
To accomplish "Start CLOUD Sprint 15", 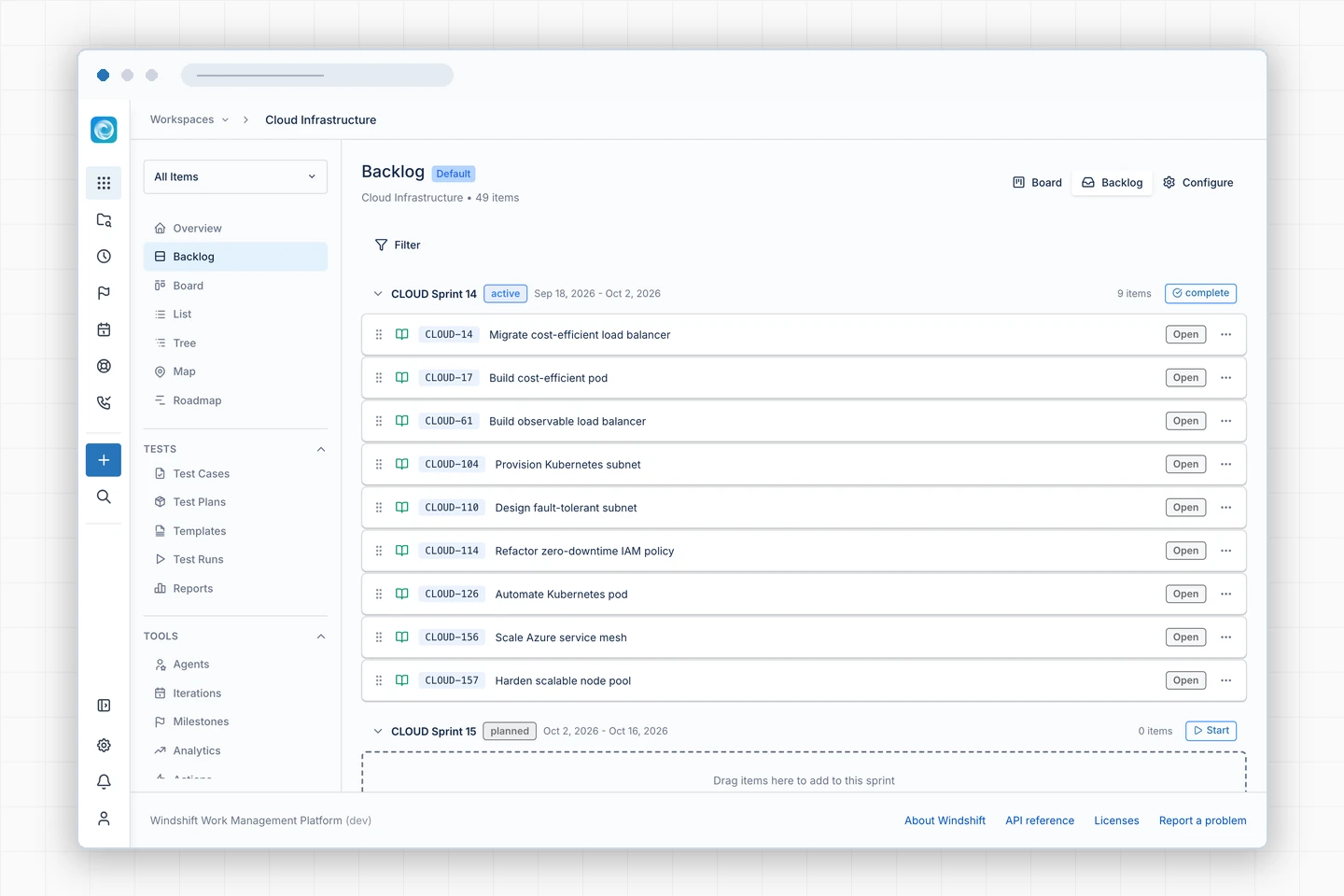I will (x=1211, y=731).
